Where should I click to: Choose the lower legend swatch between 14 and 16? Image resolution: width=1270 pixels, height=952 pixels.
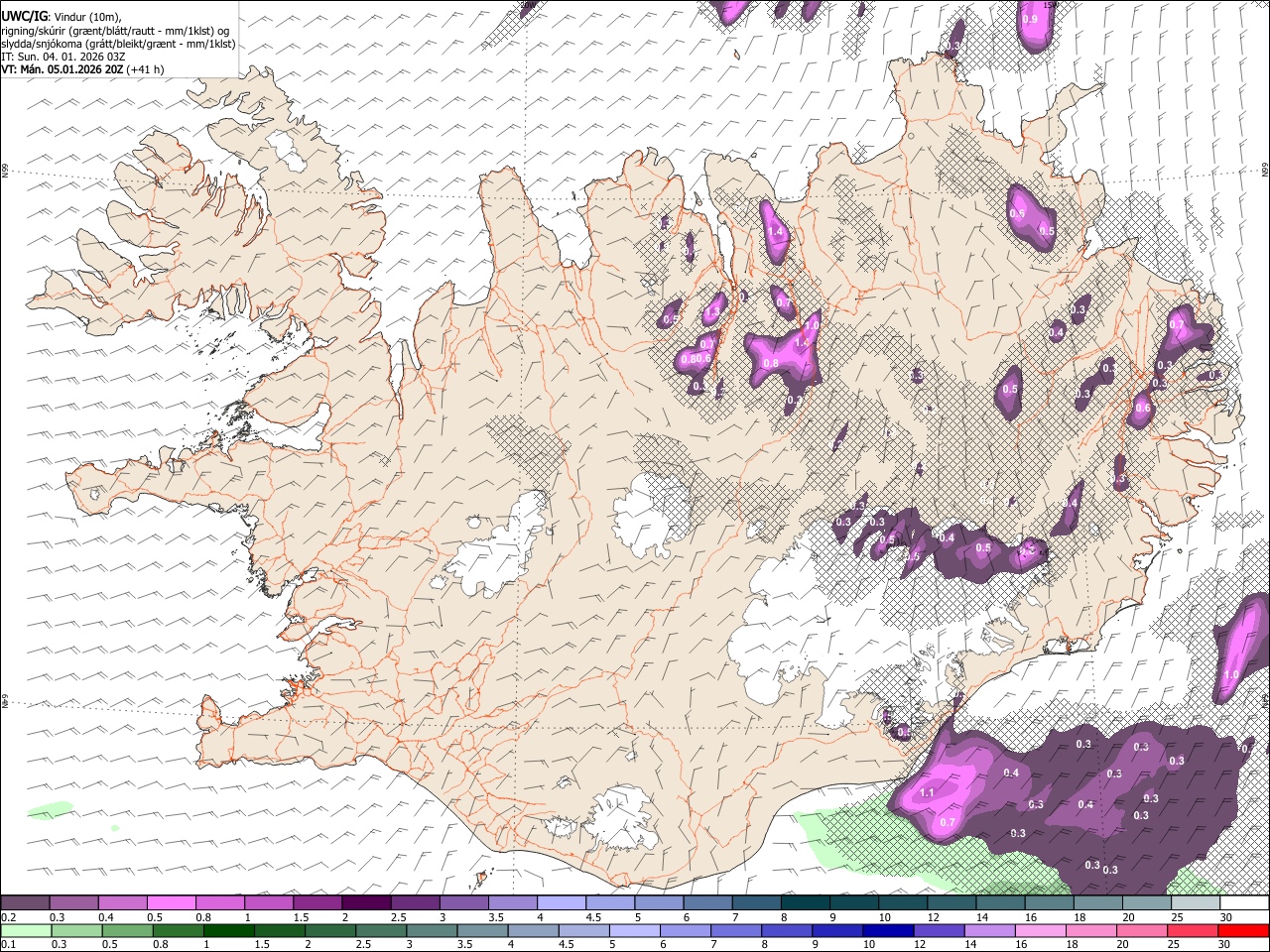click(989, 930)
